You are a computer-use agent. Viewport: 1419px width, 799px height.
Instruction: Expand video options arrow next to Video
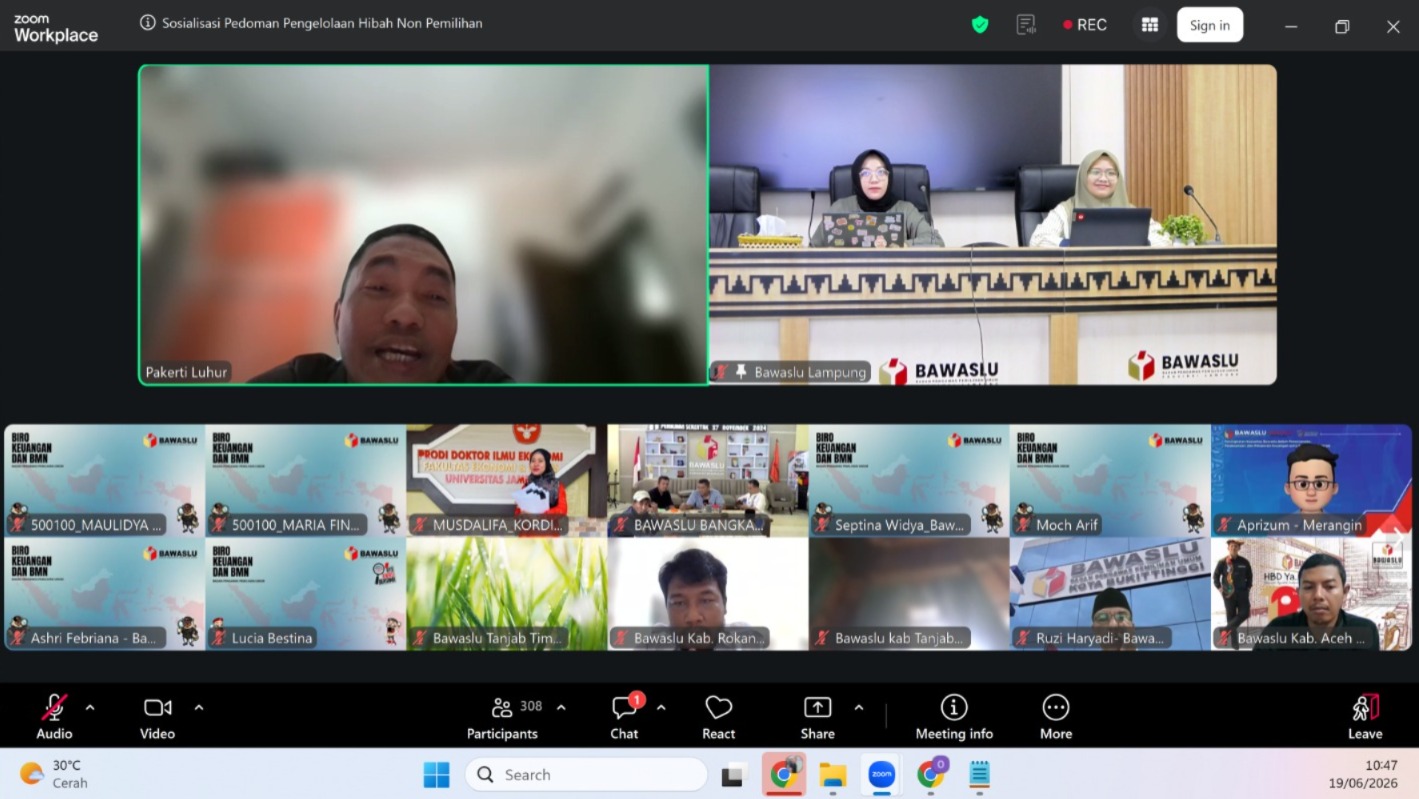(198, 707)
